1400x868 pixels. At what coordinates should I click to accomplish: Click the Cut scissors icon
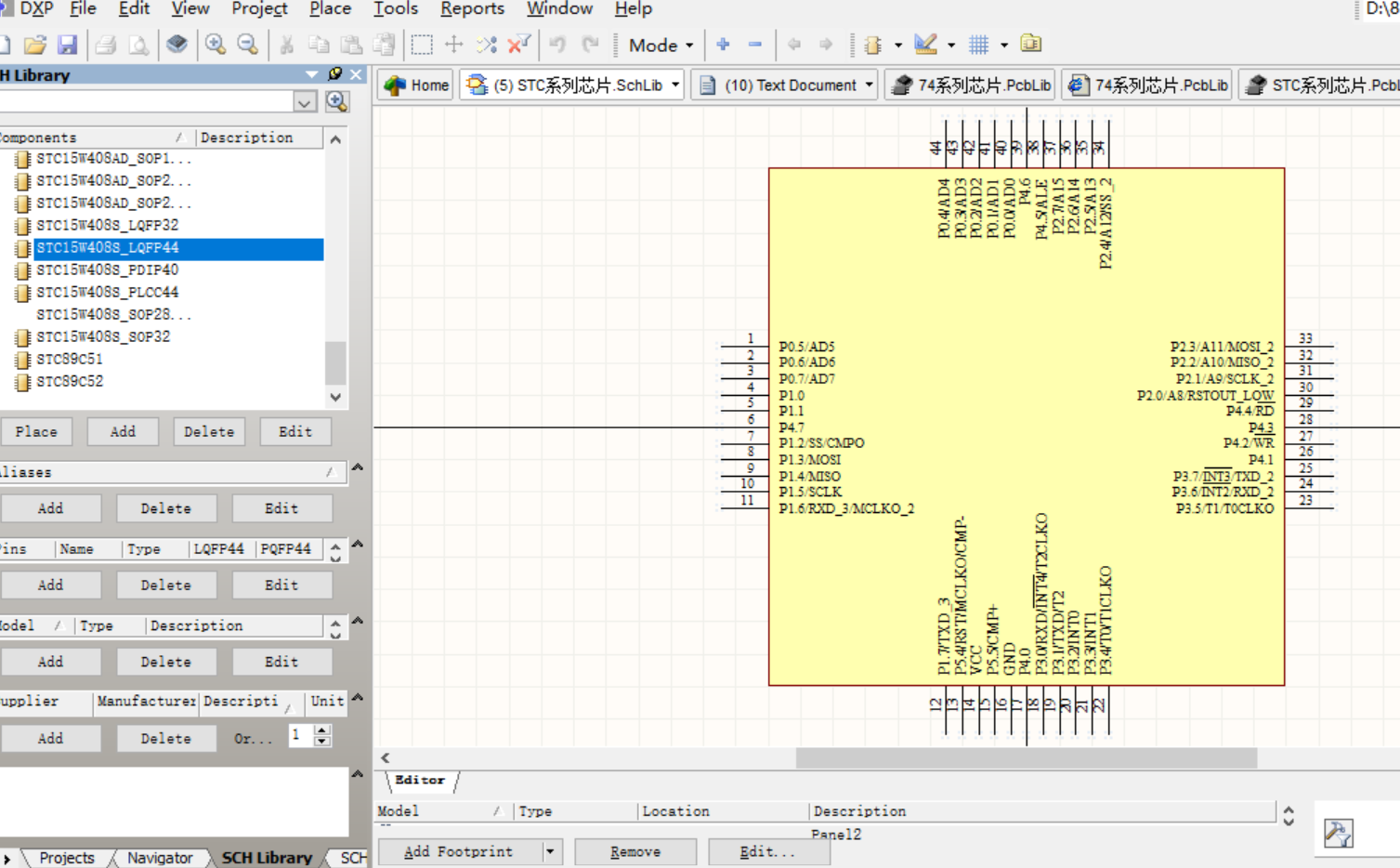(x=287, y=45)
